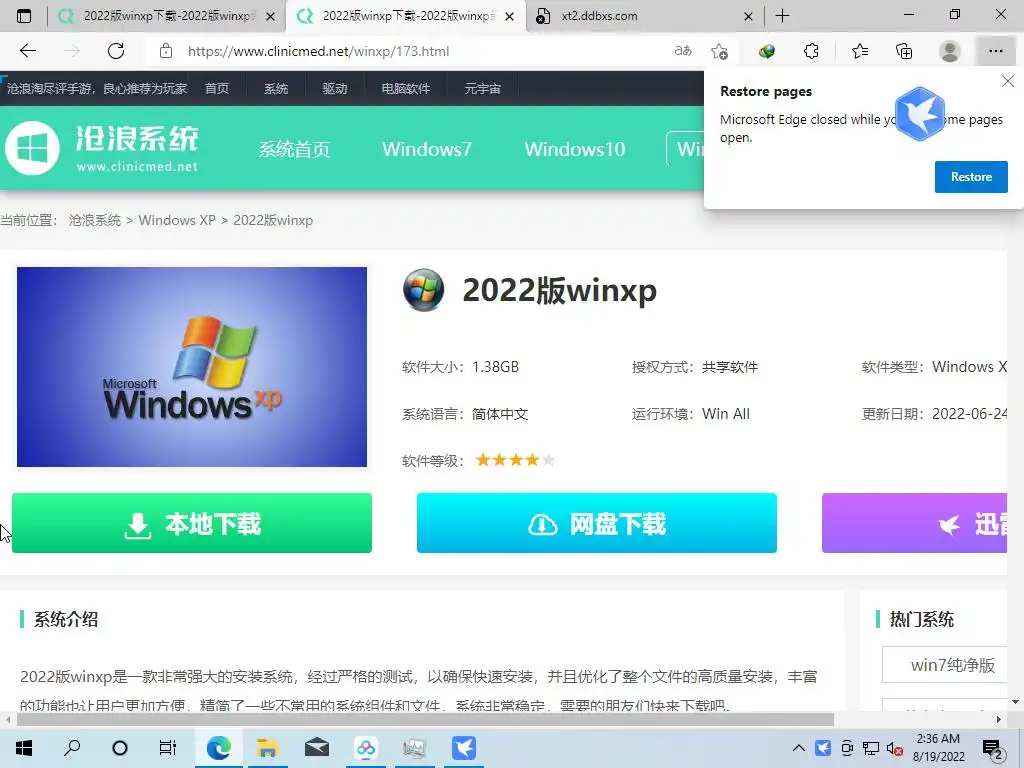Viewport: 1024px width, 768px height.
Task: Open a new tab with plus button
Action: pyautogui.click(x=782, y=16)
